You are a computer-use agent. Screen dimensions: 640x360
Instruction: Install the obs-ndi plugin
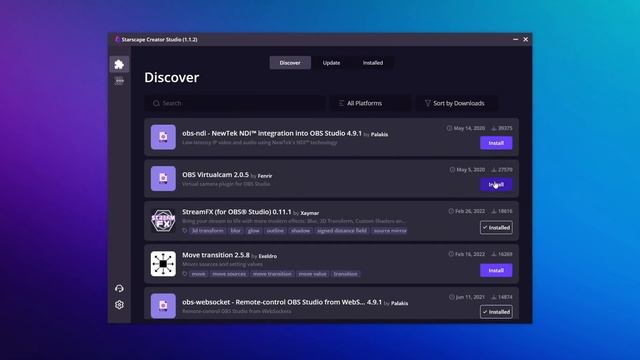(496, 143)
